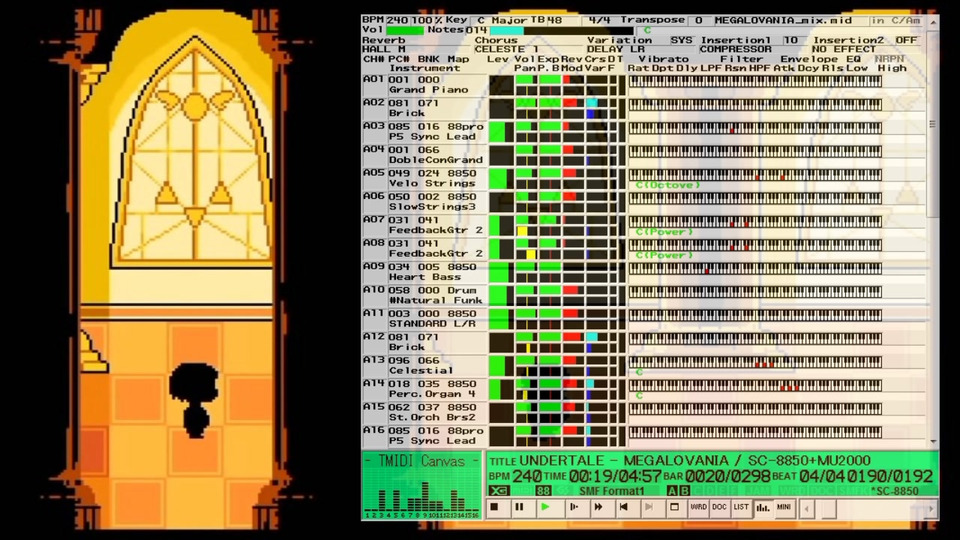
Task: Toggle the SYS effect switch
Action: [x=680, y=40]
